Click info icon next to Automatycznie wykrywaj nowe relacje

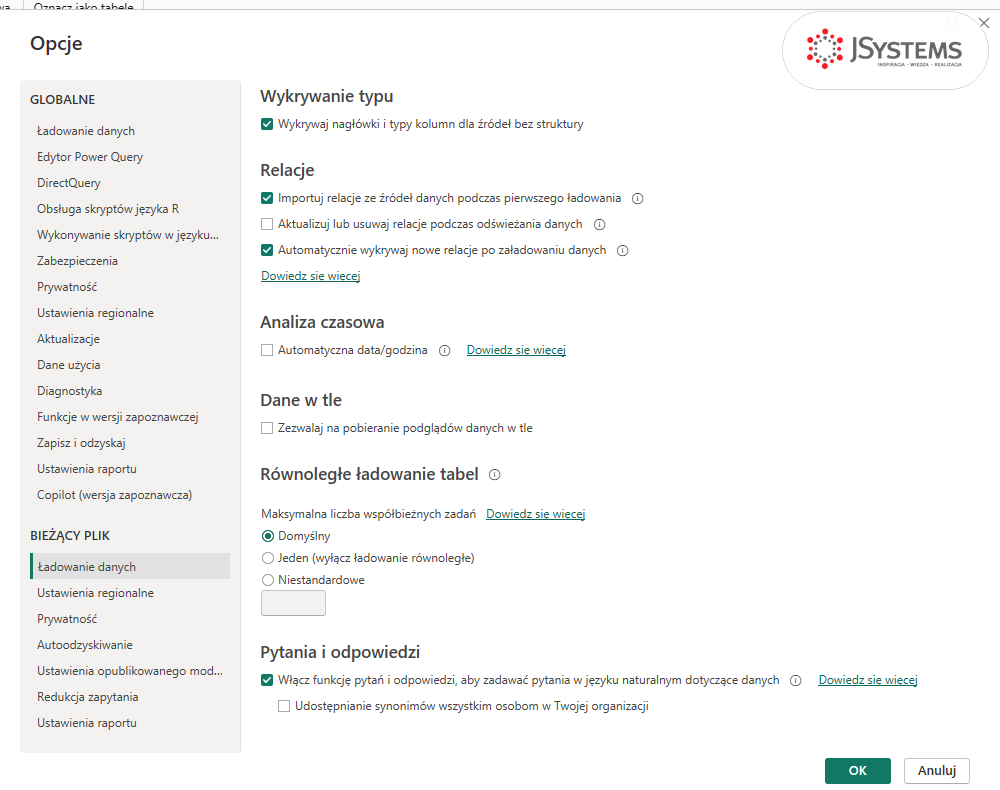pyautogui.click(x=622, y=251)
